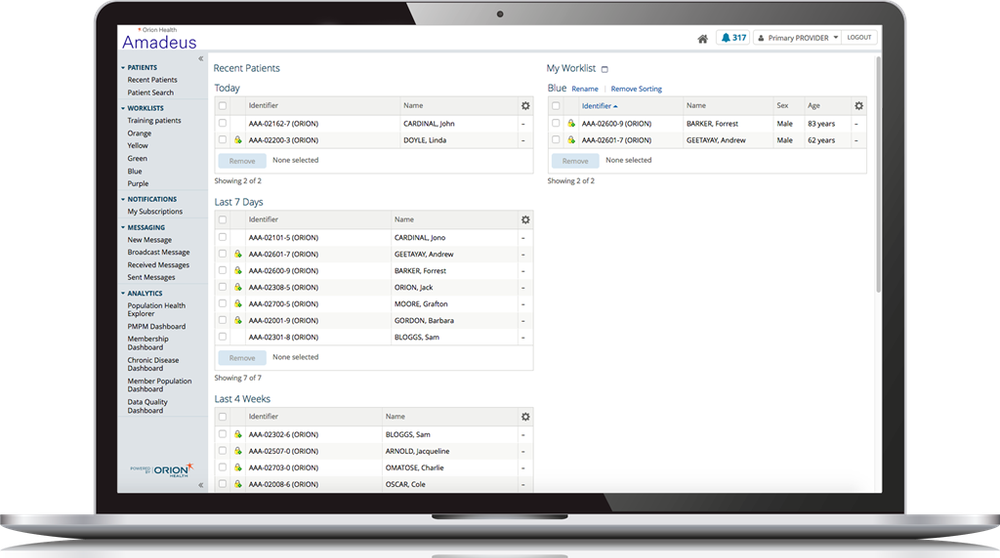Click patient icon beside MOORE, Grafton
This screenshot has width=1000, height=558.
click(238, 304)
